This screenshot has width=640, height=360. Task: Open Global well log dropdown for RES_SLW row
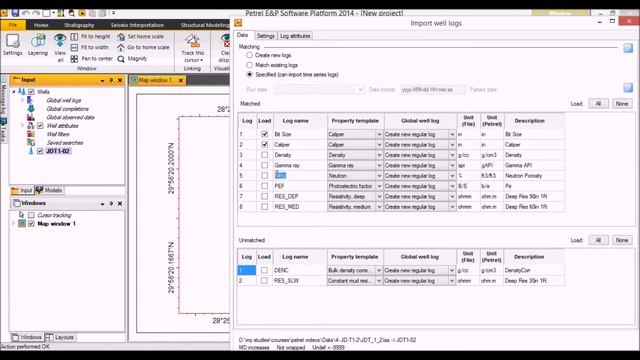click(451, 281)
